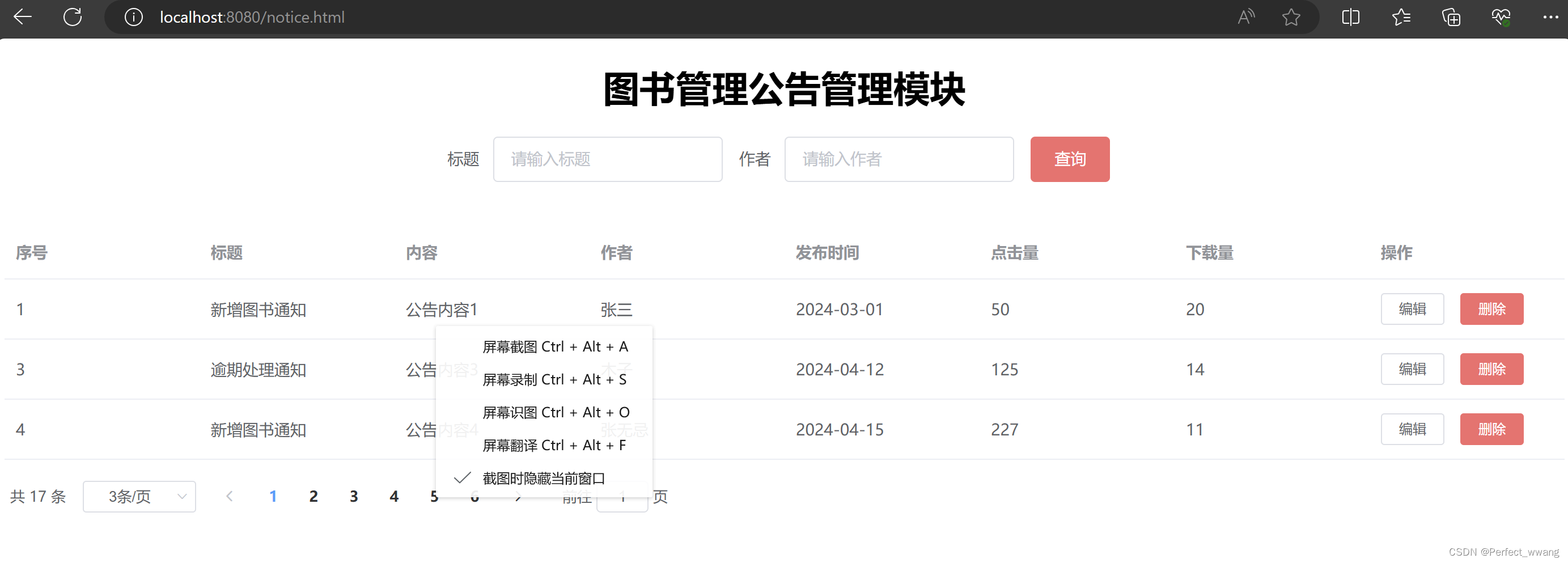
Task: Open browser essentials heart icon
Action: pos(1501,17)
